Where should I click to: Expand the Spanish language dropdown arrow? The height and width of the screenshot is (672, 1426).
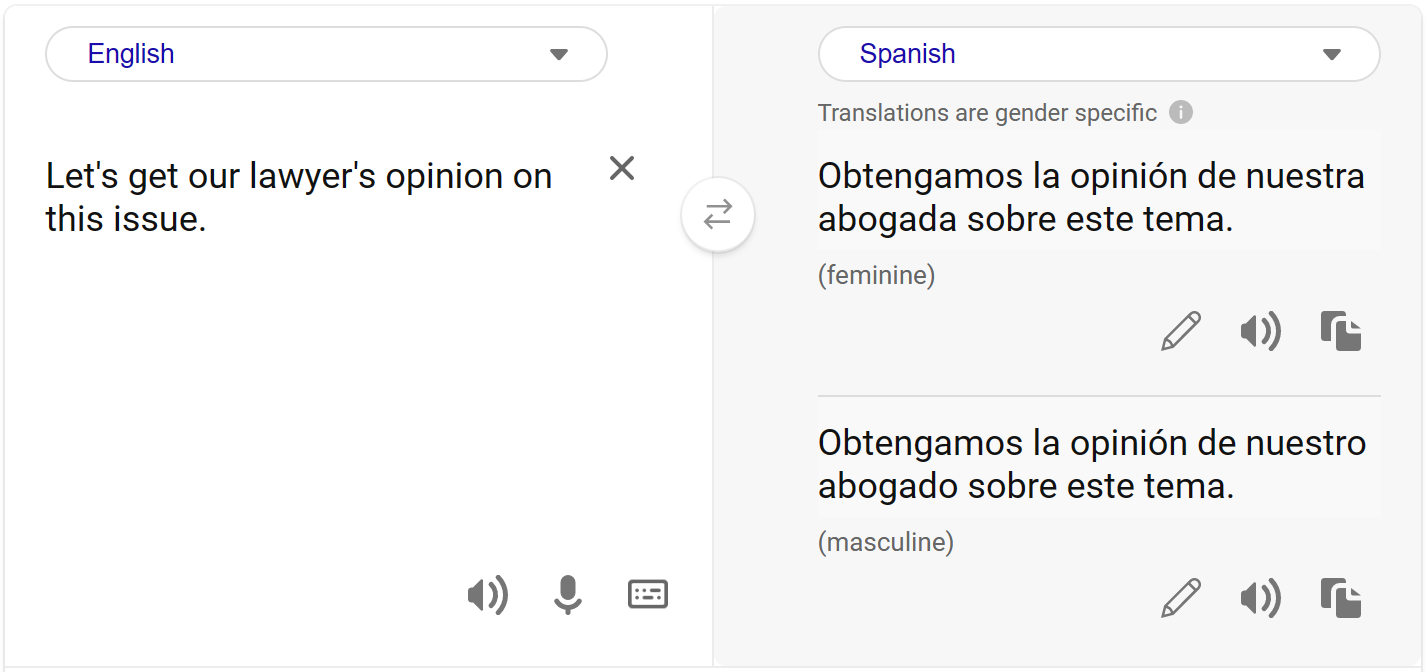[1331, 54]
